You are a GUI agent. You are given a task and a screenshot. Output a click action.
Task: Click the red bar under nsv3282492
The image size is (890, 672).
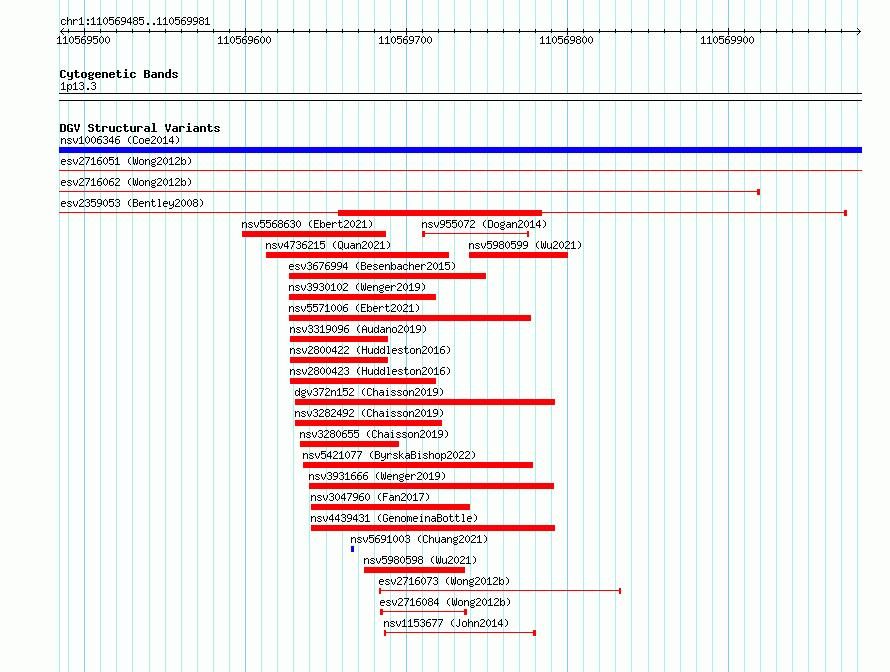tap(368, 423)
